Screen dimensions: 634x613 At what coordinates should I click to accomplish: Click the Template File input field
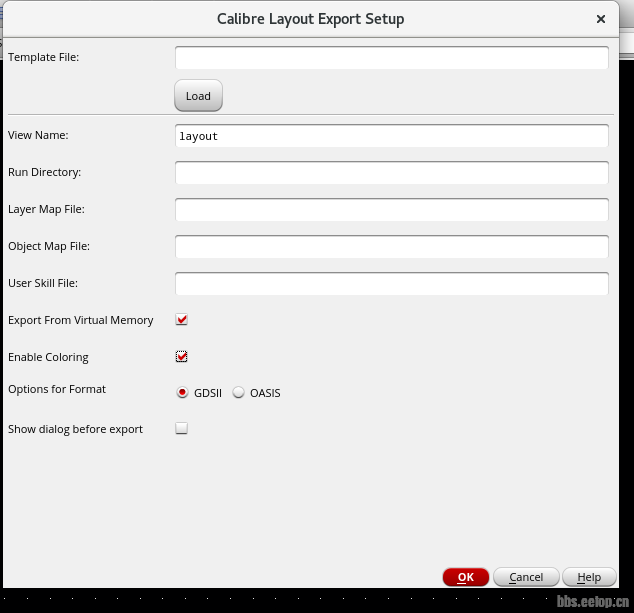[391, 57]
